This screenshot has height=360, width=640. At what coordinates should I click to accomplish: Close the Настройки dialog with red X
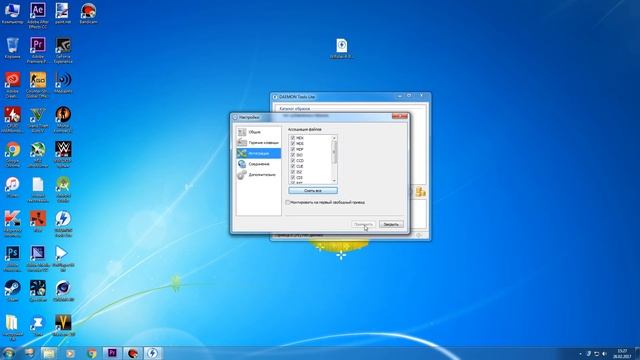point(400,117)
